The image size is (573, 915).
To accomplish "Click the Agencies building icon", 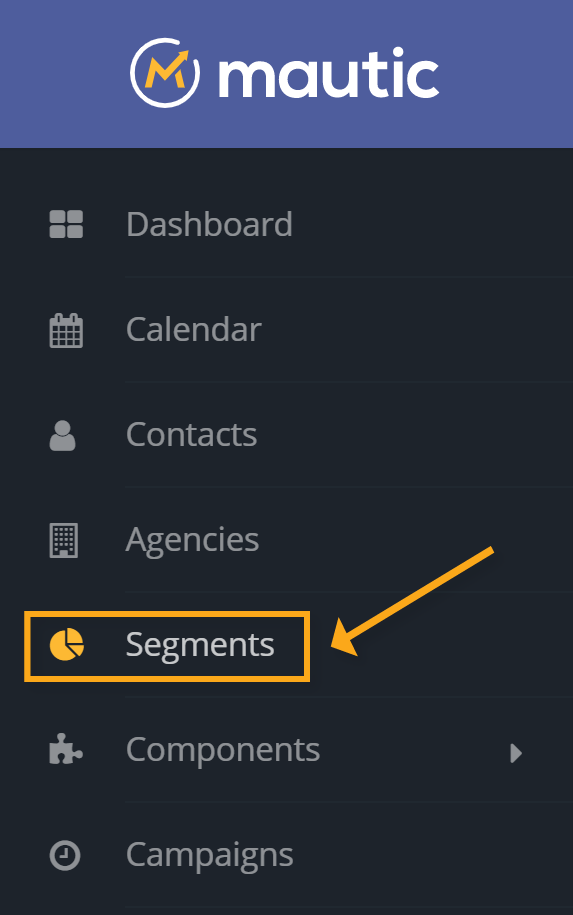I will point(64,540).
